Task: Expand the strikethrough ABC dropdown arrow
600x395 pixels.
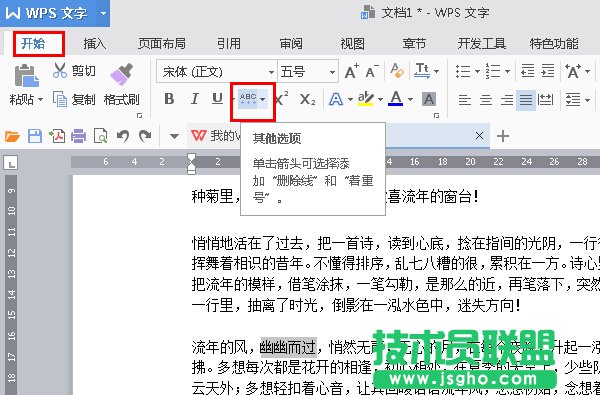Action: pyautogui.click(x=263, y=100)
